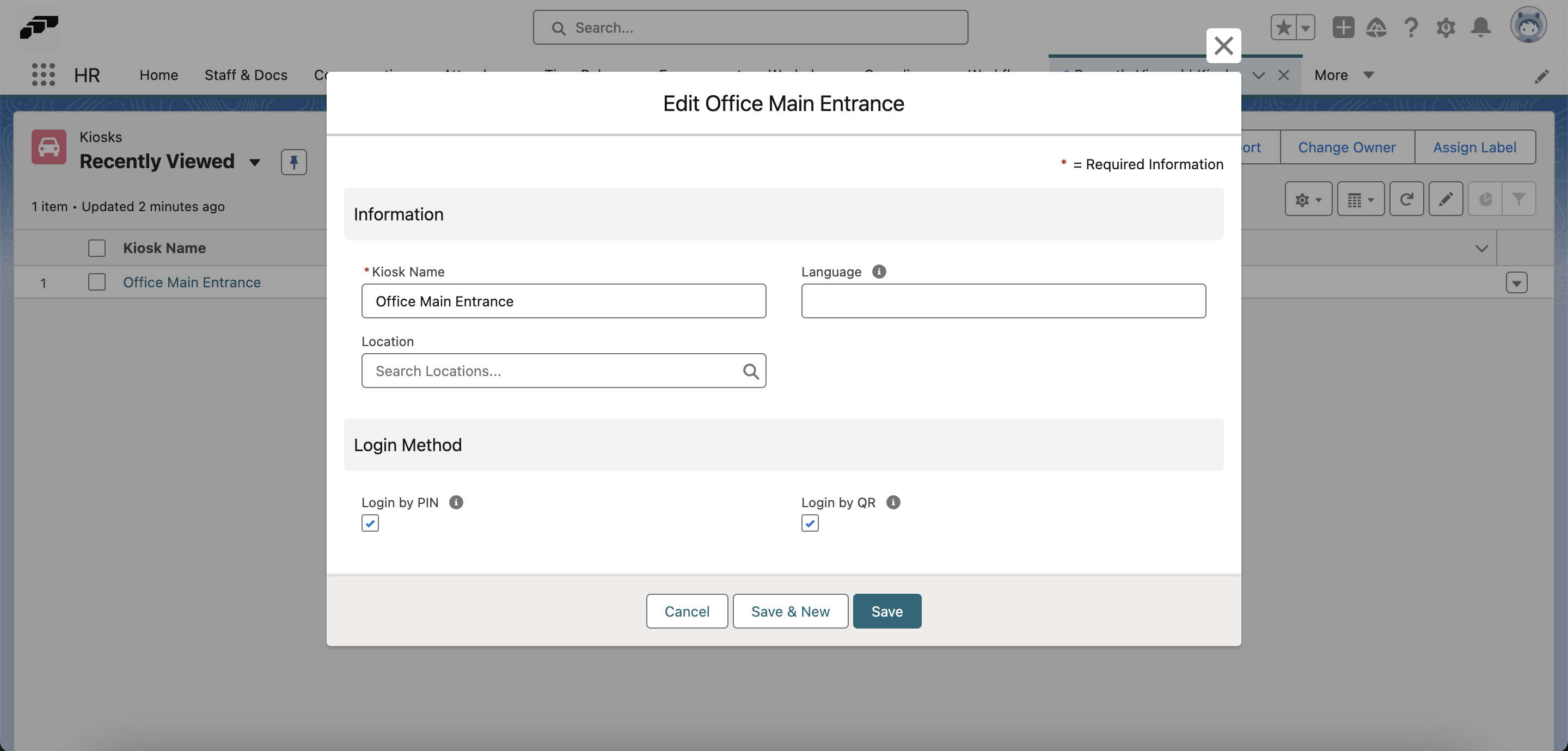Open the notifications bell
This screenshot has height=751, width=1568.
1480,27
